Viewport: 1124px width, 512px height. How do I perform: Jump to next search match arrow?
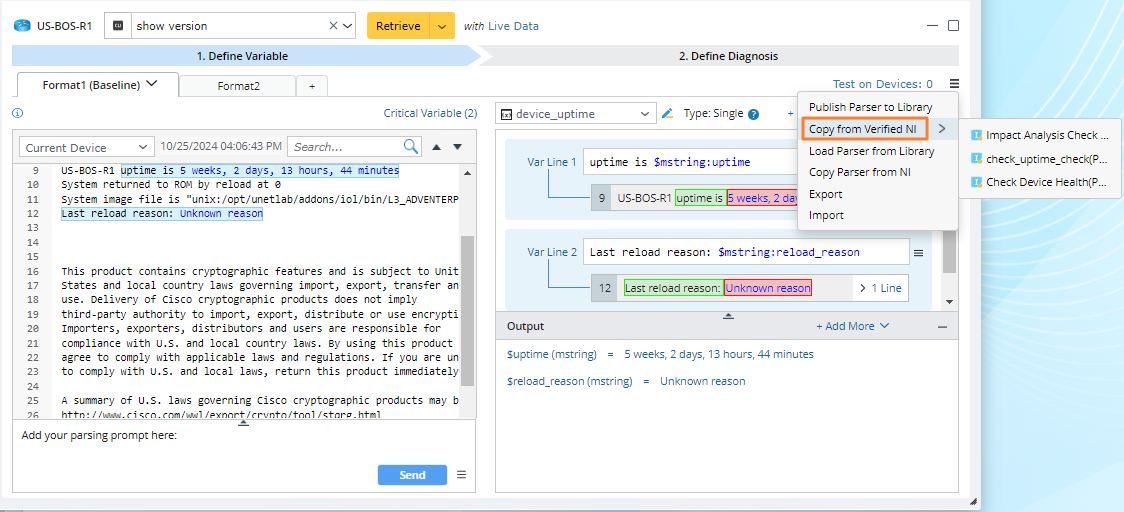coord(457,147)
